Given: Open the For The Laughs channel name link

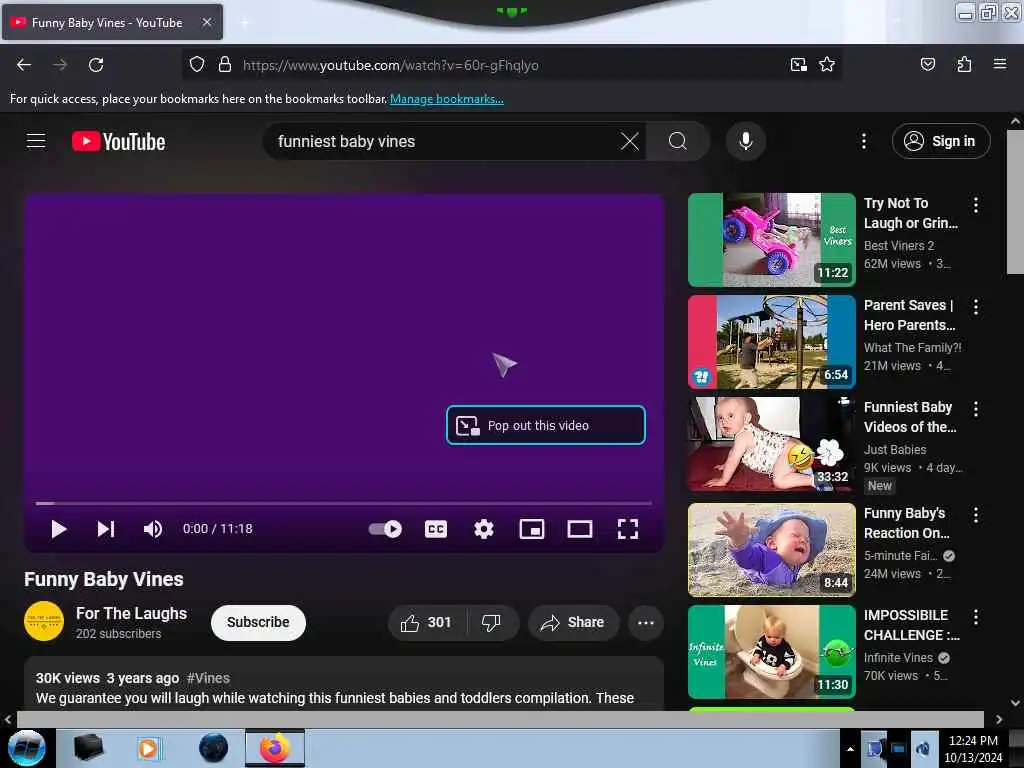Looking at the screenshot, I should 131,613.
